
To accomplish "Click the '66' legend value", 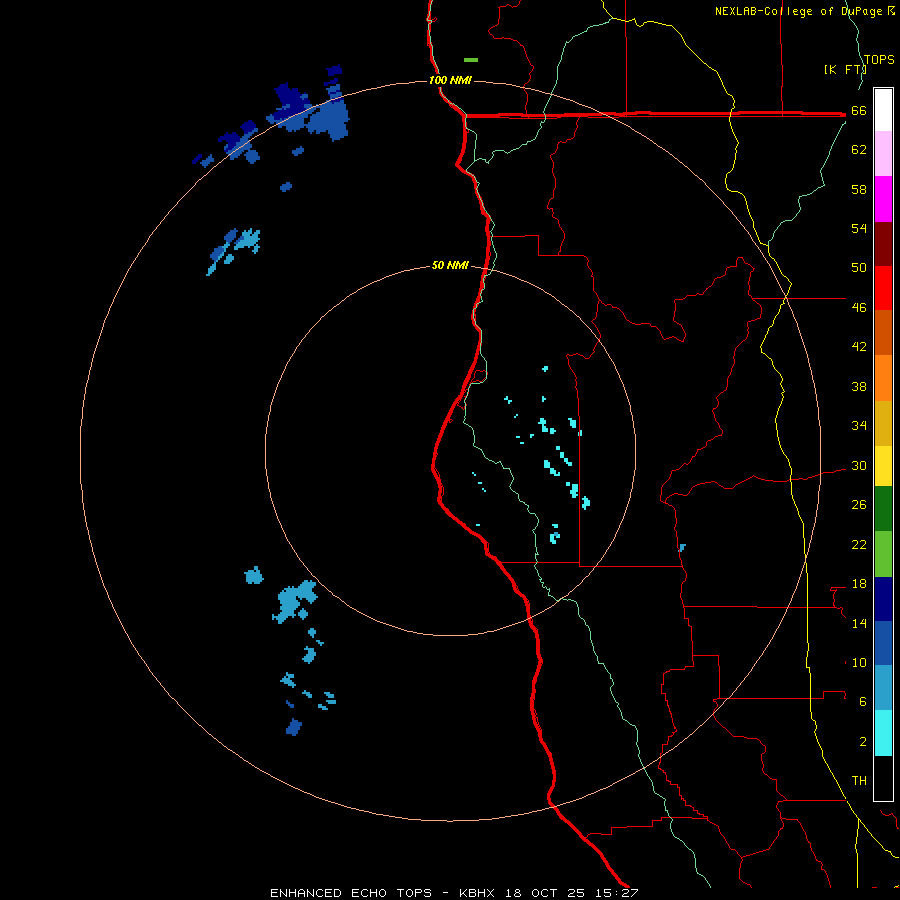I will (859, 111).
